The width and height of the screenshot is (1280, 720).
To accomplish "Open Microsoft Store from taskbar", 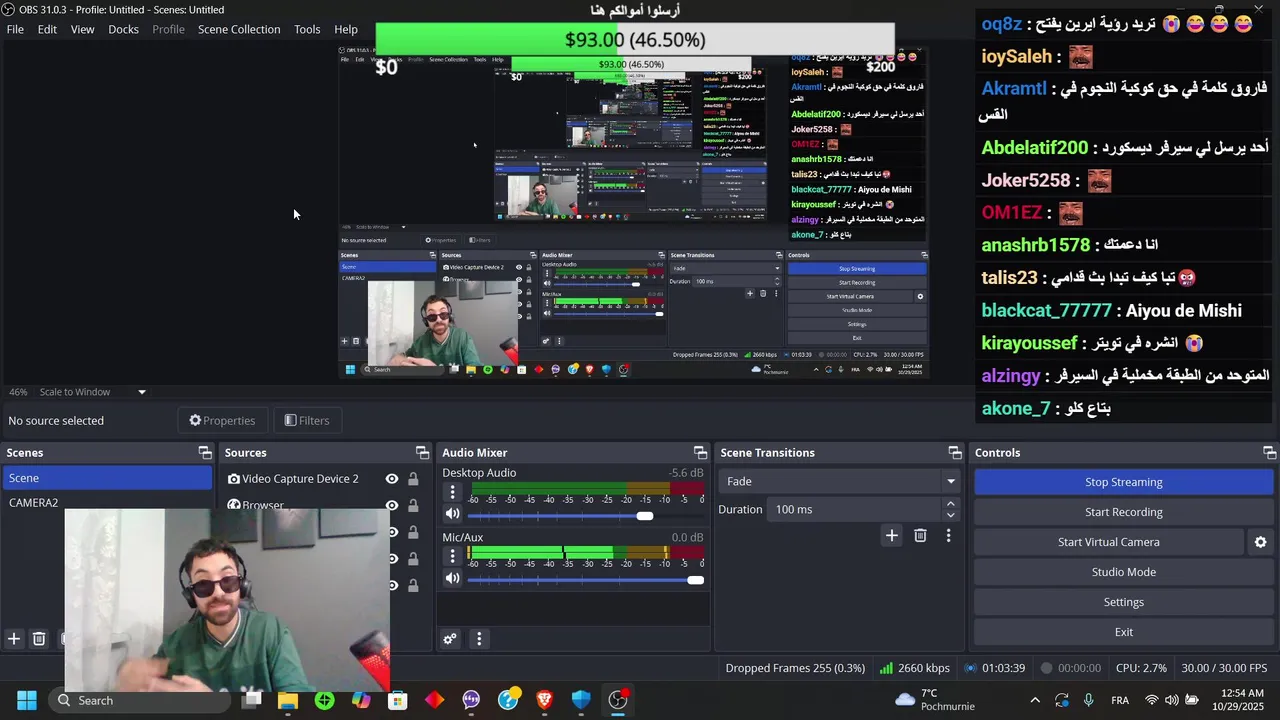I will (x=398, y=700).
